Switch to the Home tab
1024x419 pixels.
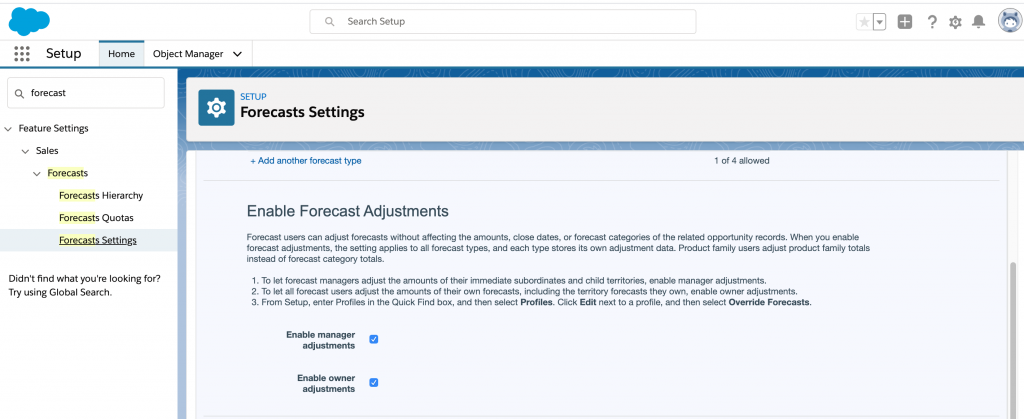pos(121,54)
